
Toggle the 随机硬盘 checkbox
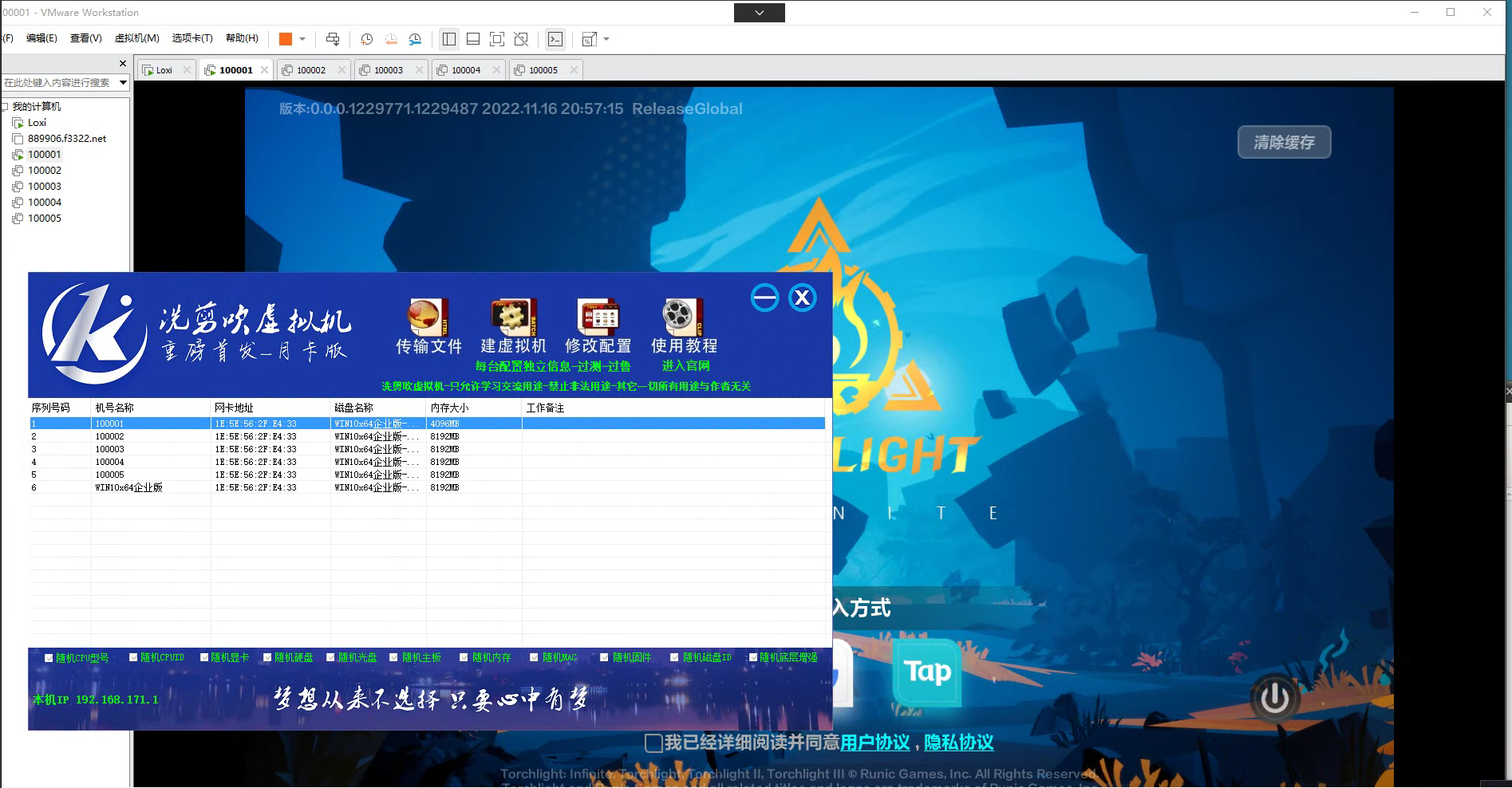(x=267, y=658)
